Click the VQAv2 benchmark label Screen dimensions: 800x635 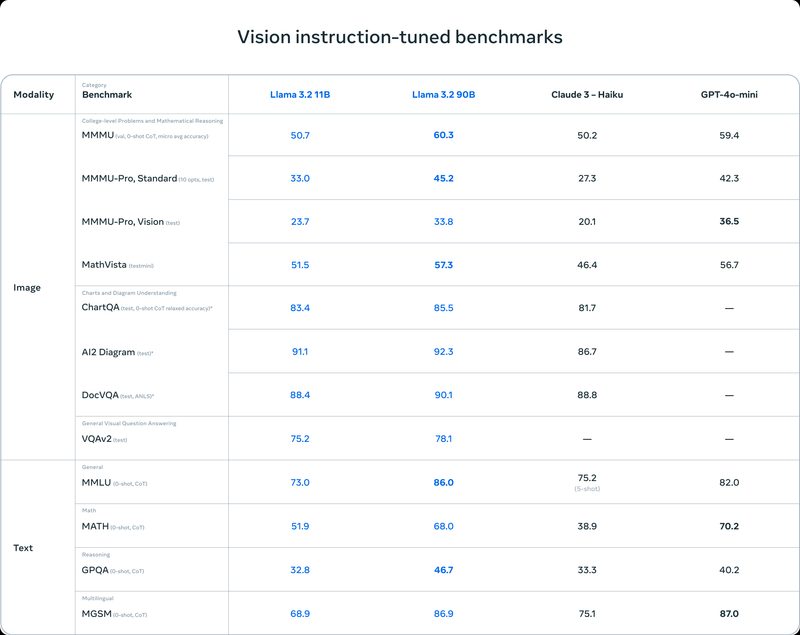(x=96, y=439)
